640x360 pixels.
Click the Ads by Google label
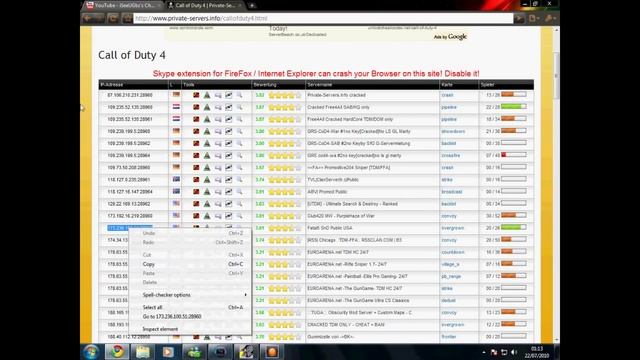coord(450,37)
